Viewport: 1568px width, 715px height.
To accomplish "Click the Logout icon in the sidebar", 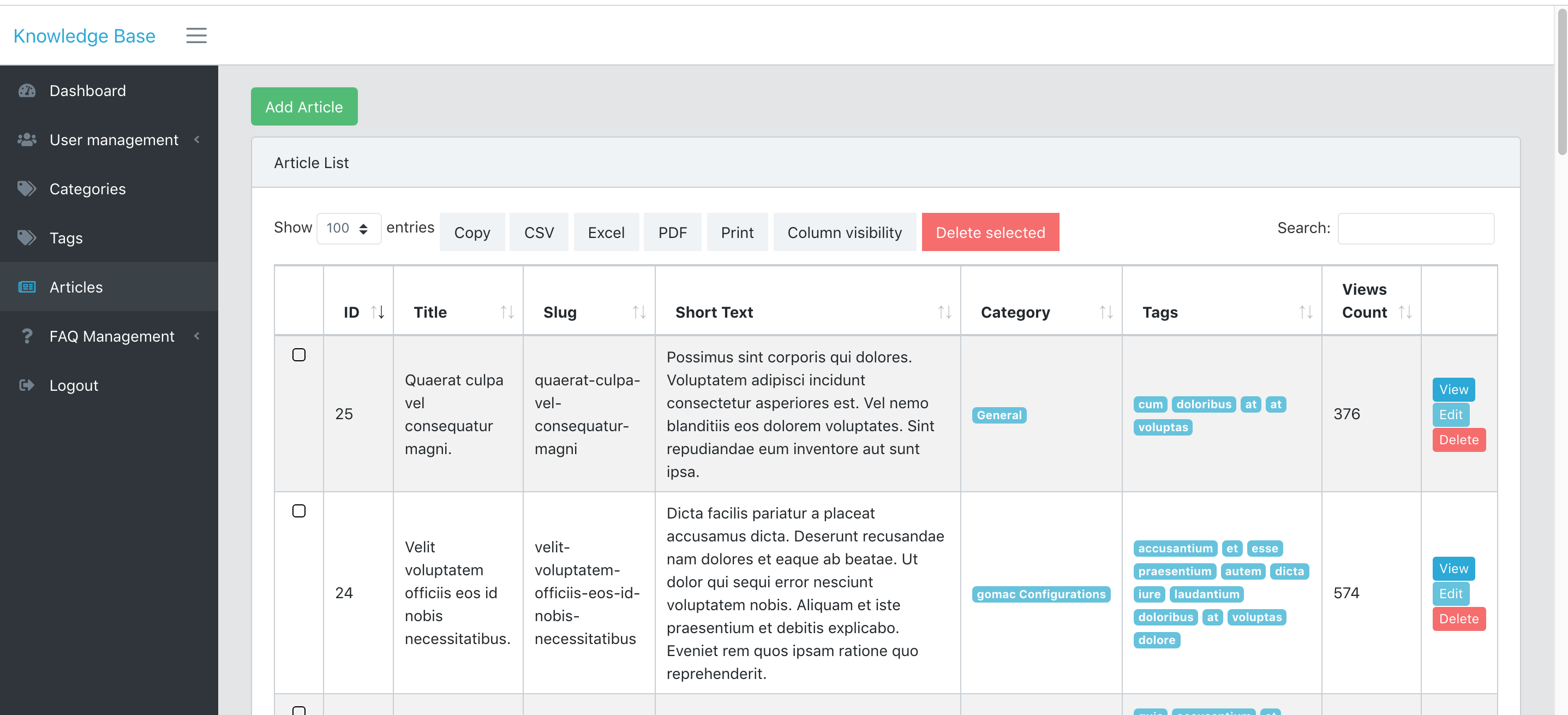I will [27, 385].
